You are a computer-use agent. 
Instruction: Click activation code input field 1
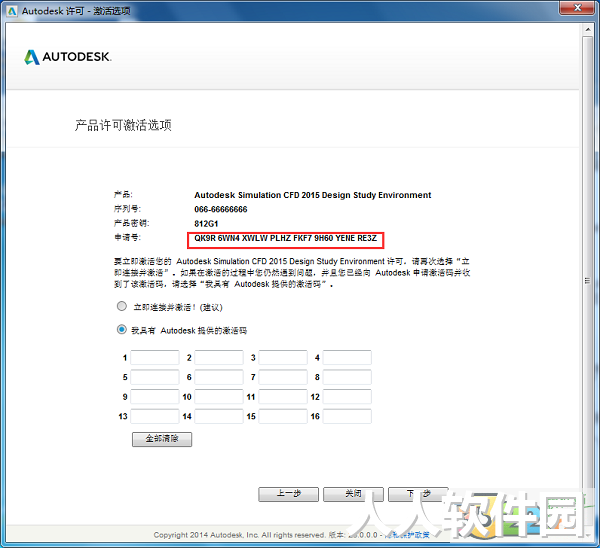[155, 357]
